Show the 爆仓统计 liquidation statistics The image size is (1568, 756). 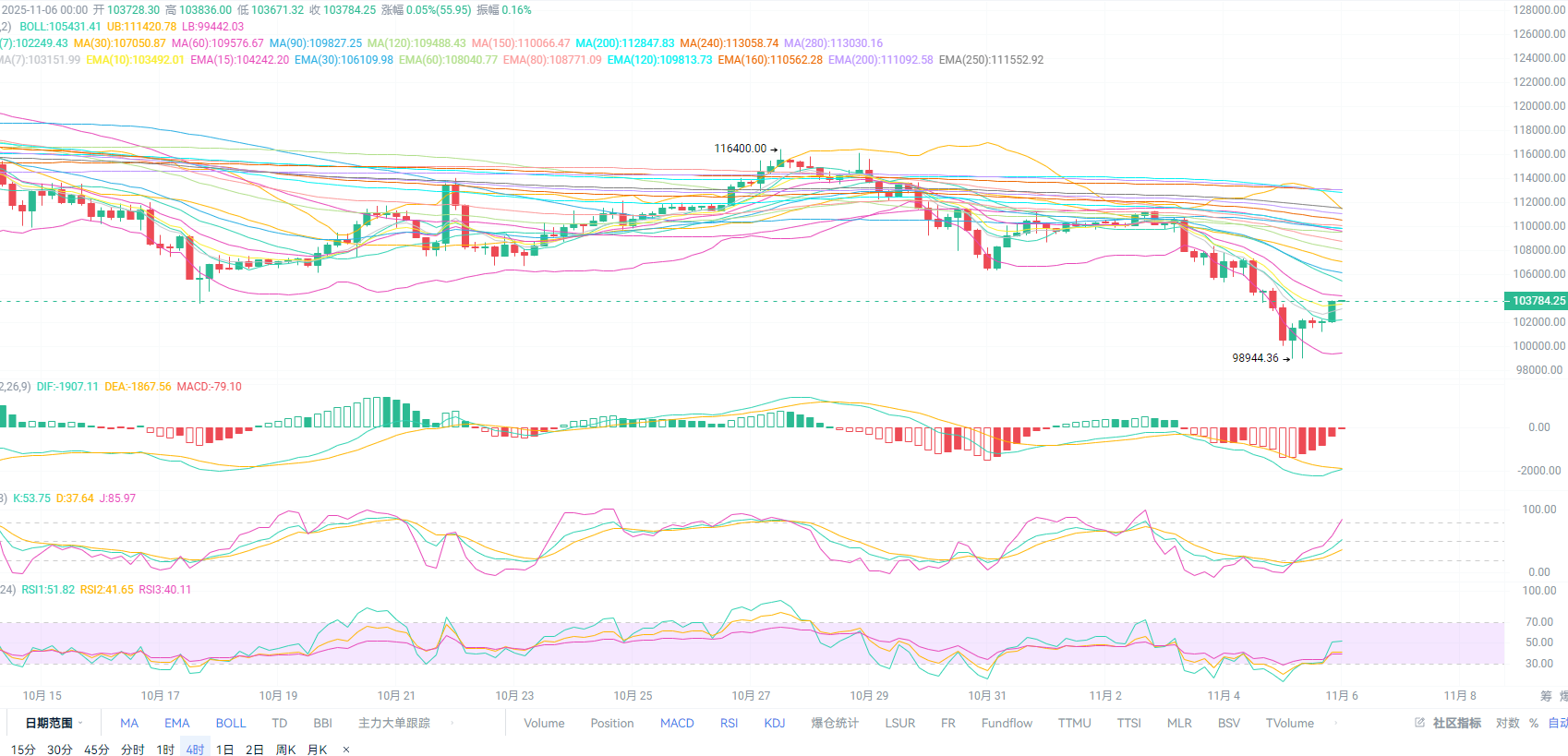pyautogui.click(x=835, y=723)
